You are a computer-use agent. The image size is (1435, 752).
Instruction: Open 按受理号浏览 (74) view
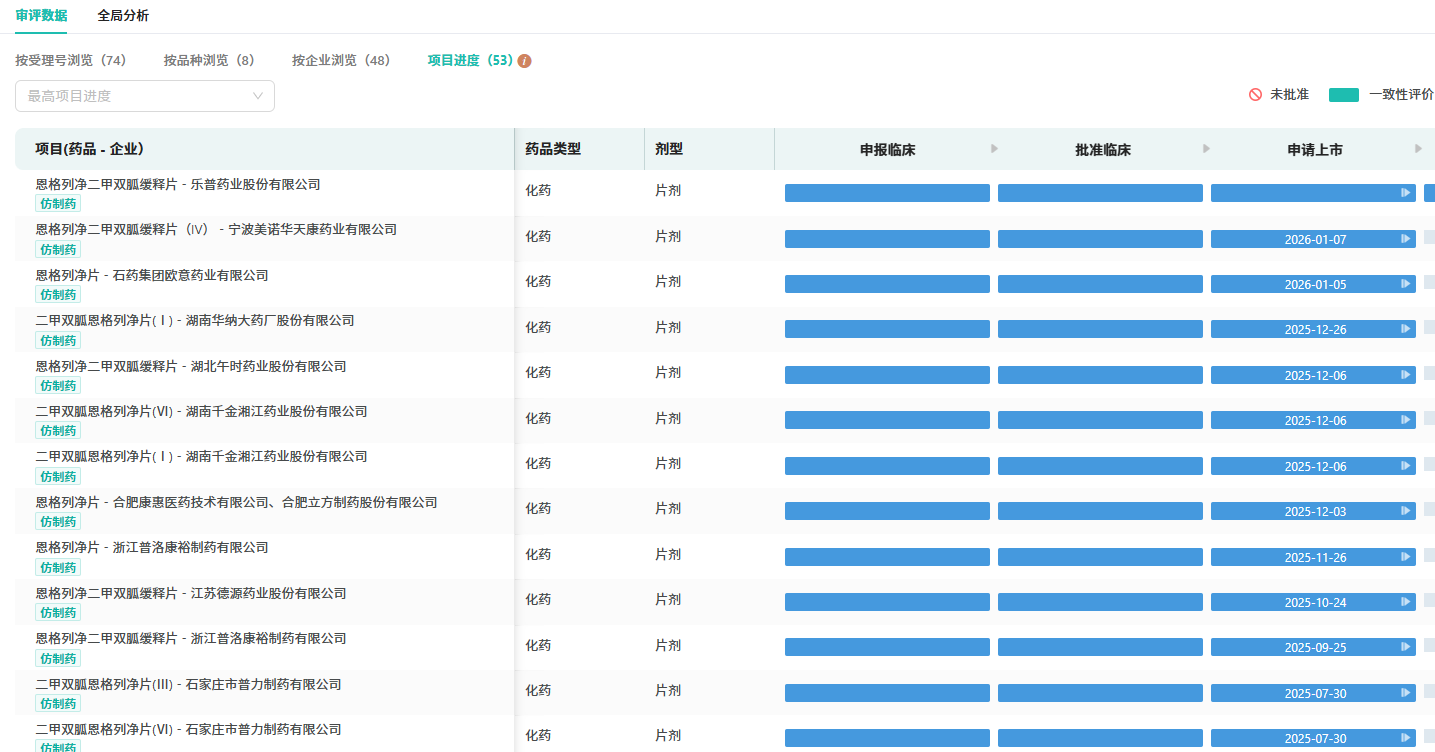pos(71,61)
